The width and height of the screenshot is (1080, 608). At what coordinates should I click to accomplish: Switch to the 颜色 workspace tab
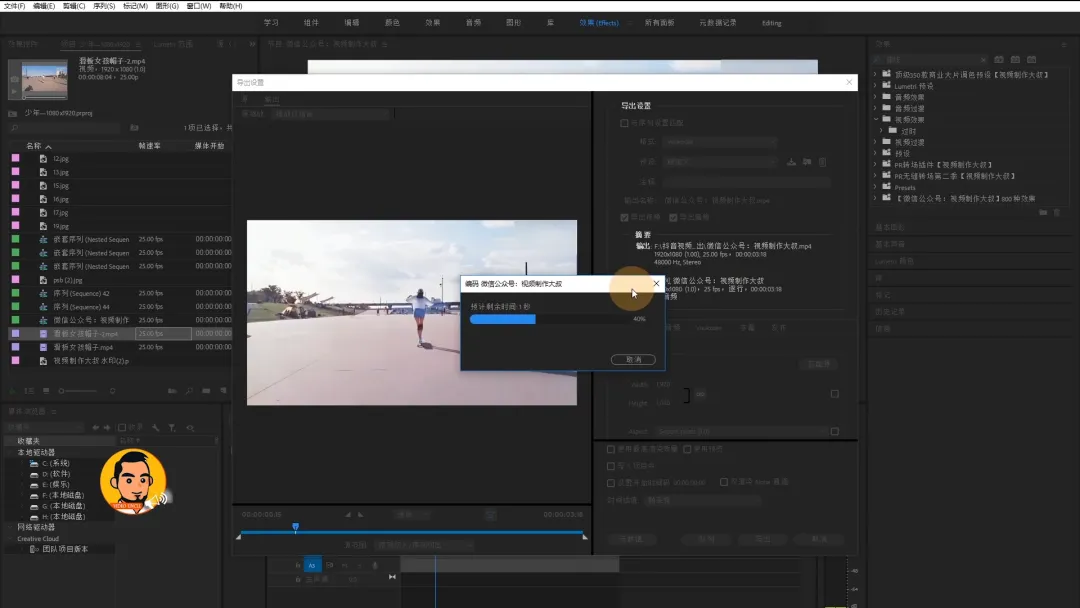point(392,22)
